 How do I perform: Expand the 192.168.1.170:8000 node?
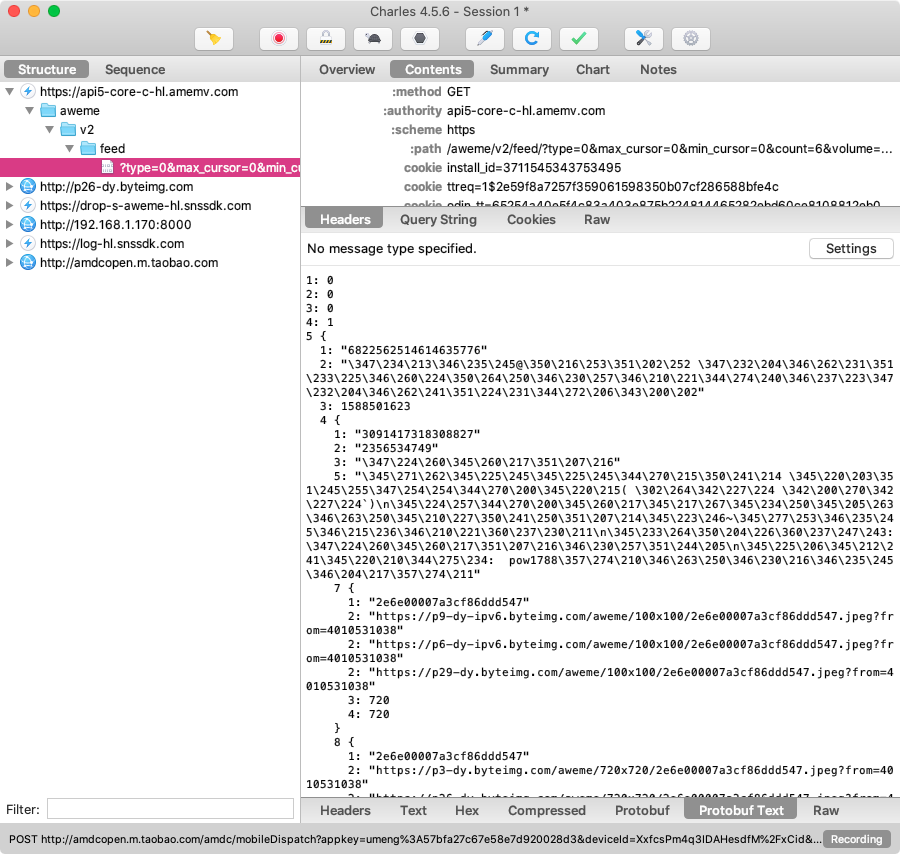pyautogui.click(x=9, y=224)
